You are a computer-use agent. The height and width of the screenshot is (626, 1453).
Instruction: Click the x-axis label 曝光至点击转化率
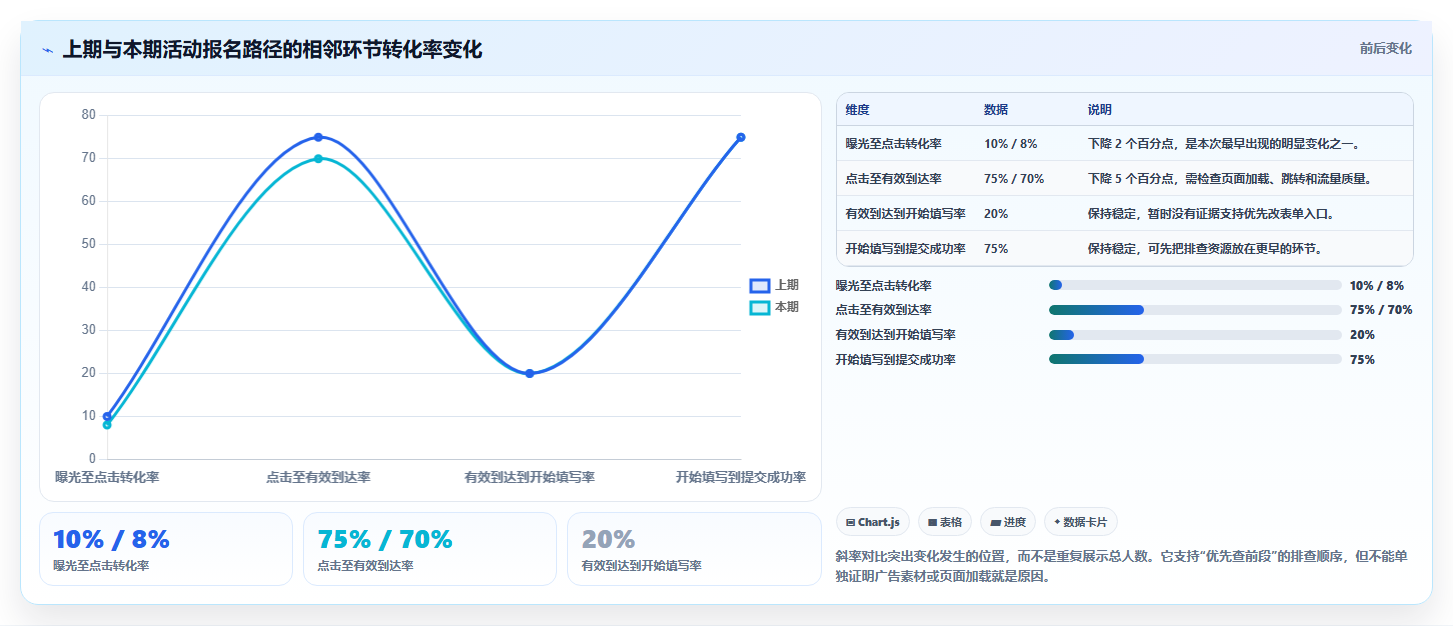(107, 477)
